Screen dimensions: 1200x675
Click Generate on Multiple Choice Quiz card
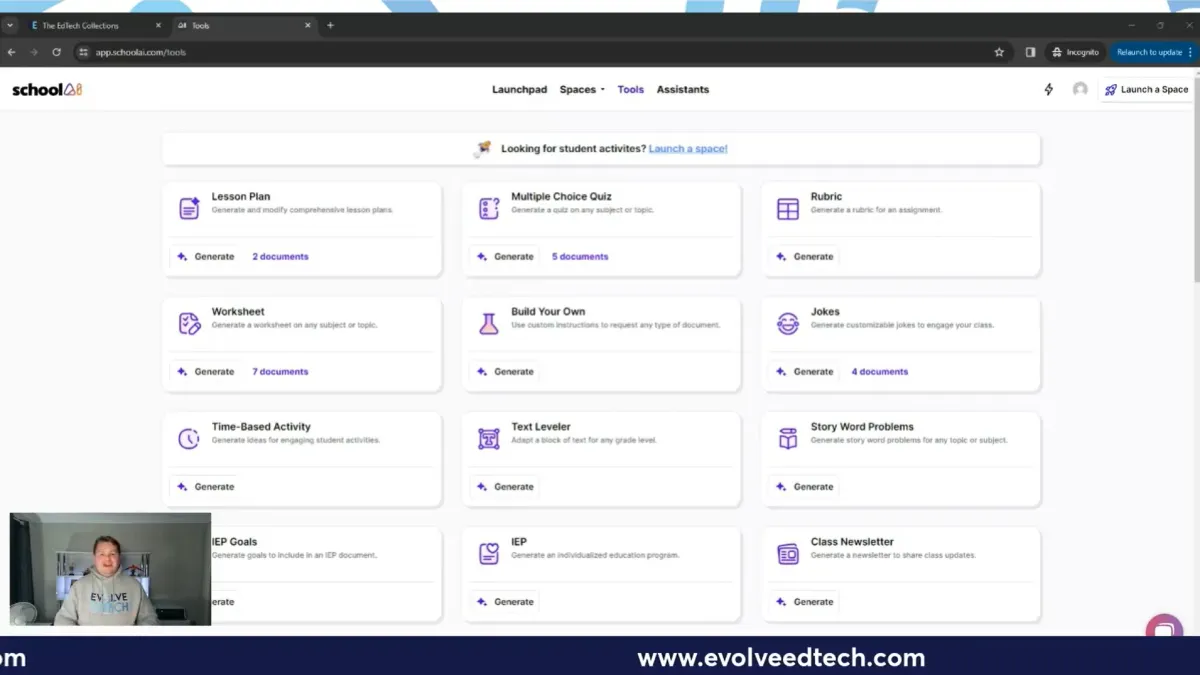point(505,256)
